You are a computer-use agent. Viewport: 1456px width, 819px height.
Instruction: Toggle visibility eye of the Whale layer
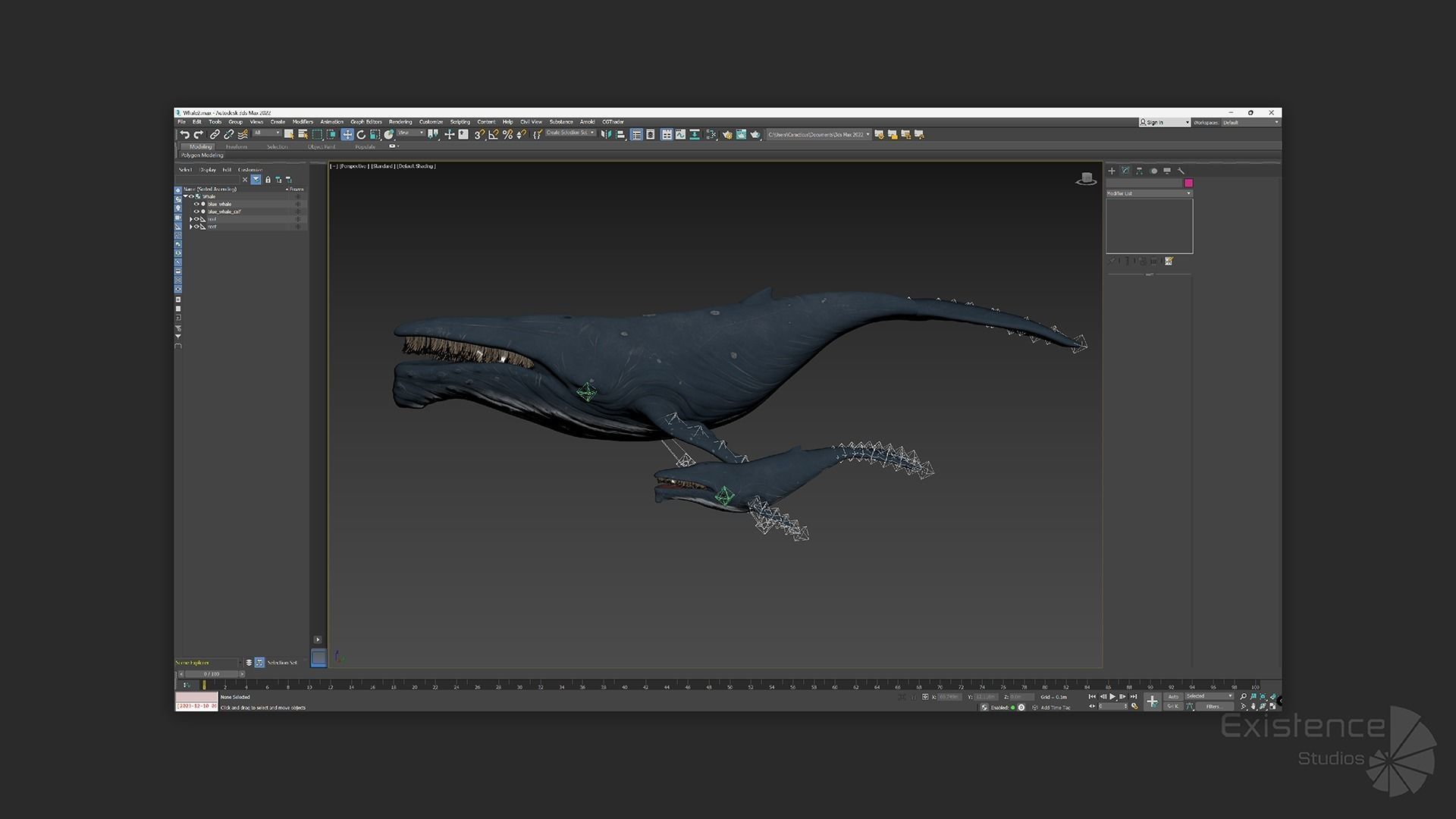pos(192,196)
